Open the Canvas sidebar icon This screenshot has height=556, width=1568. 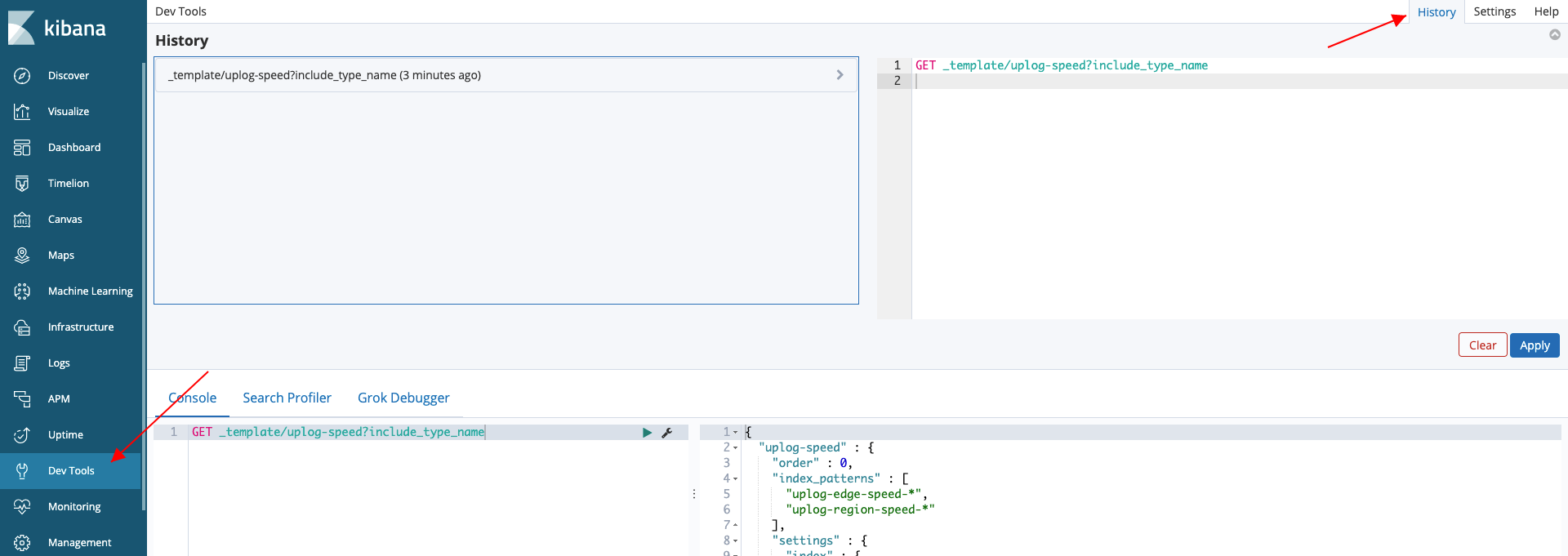click(22, 220)
